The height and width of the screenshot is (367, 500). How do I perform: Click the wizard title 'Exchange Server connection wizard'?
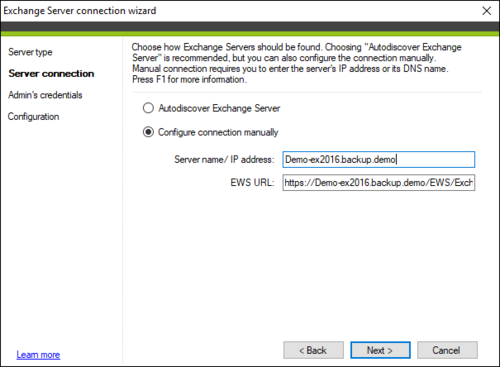coord(80,11)
